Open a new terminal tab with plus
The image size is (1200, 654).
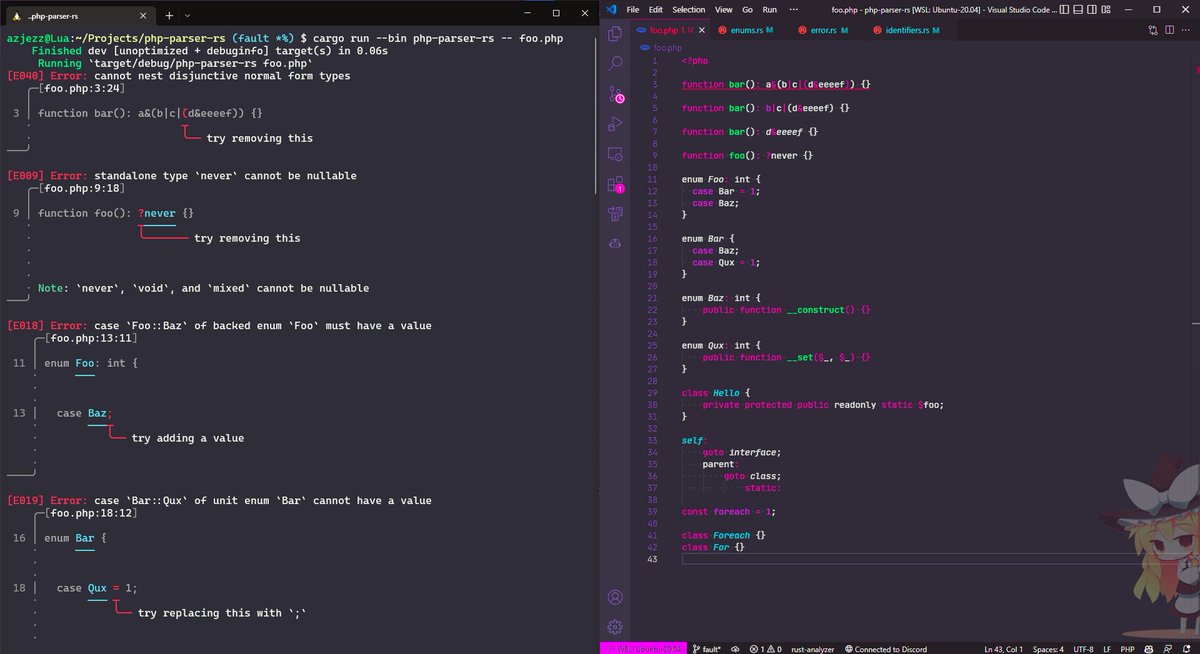[169, 15]
